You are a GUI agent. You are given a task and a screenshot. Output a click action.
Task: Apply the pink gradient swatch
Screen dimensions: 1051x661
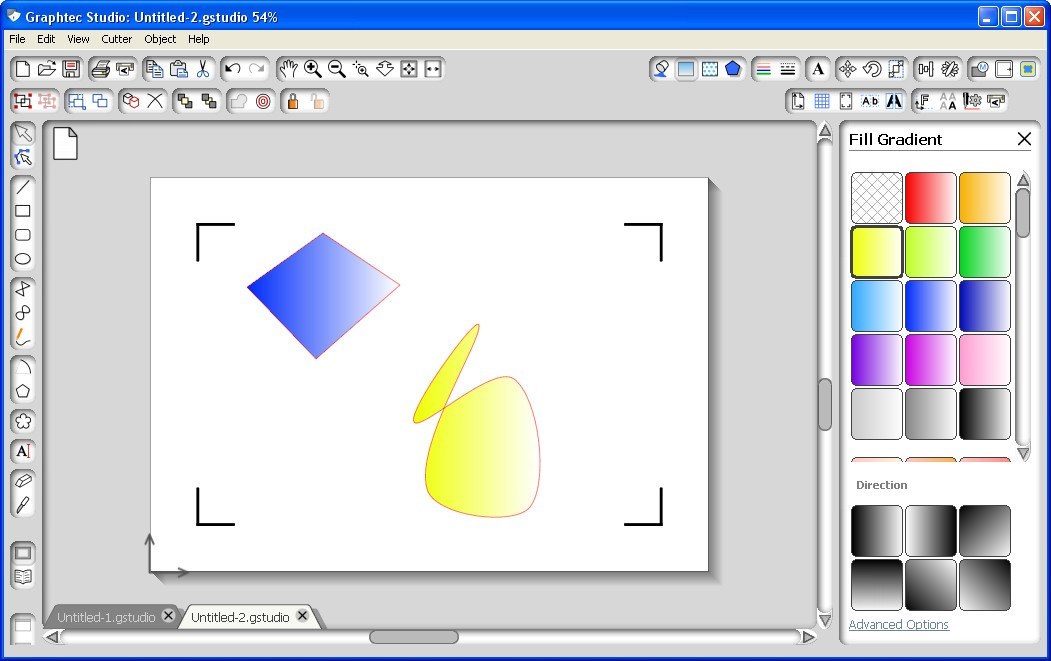[985, 360]
